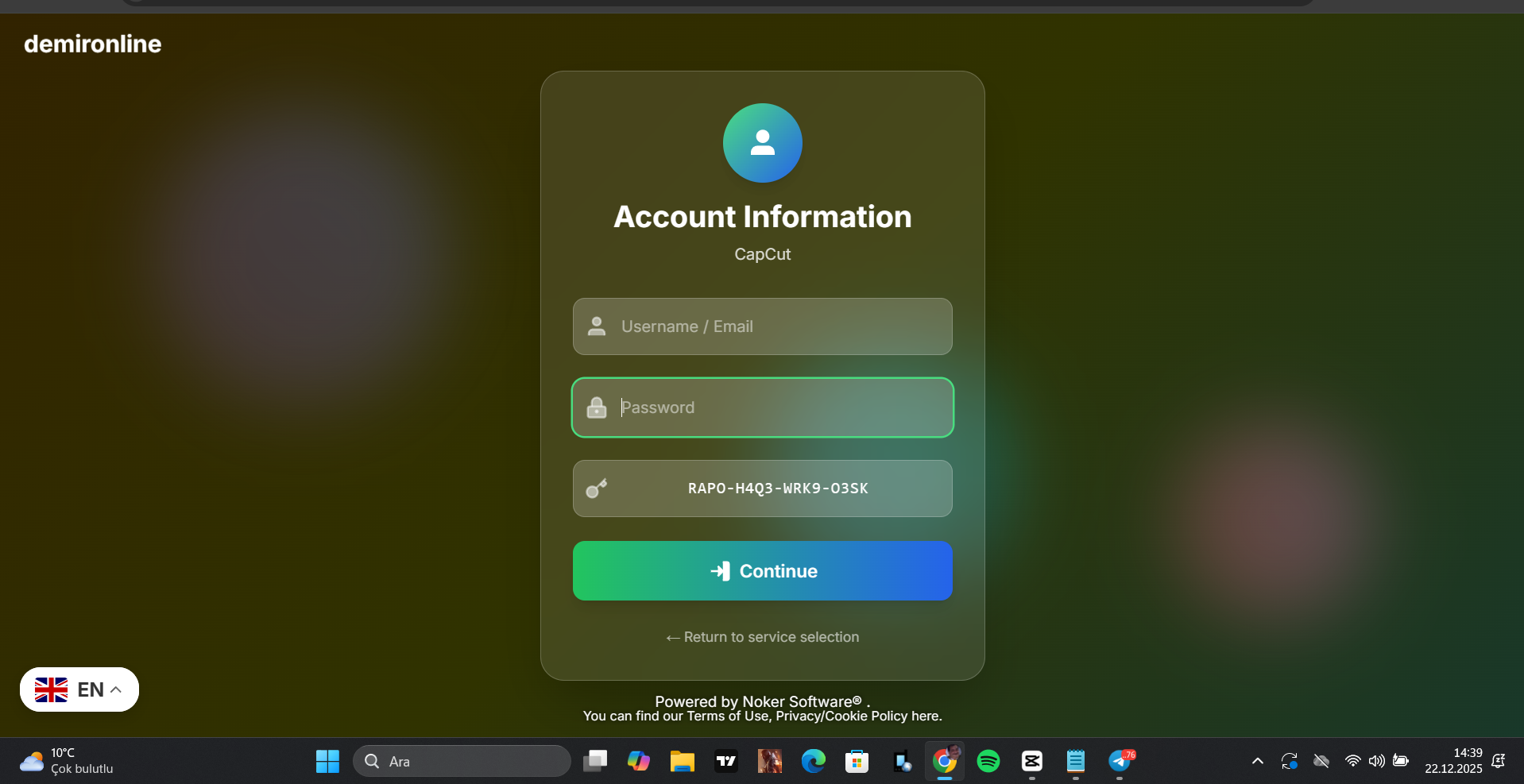Click the "Powered by Noker Software" text
1524x784 pixels.
(763, 701)
